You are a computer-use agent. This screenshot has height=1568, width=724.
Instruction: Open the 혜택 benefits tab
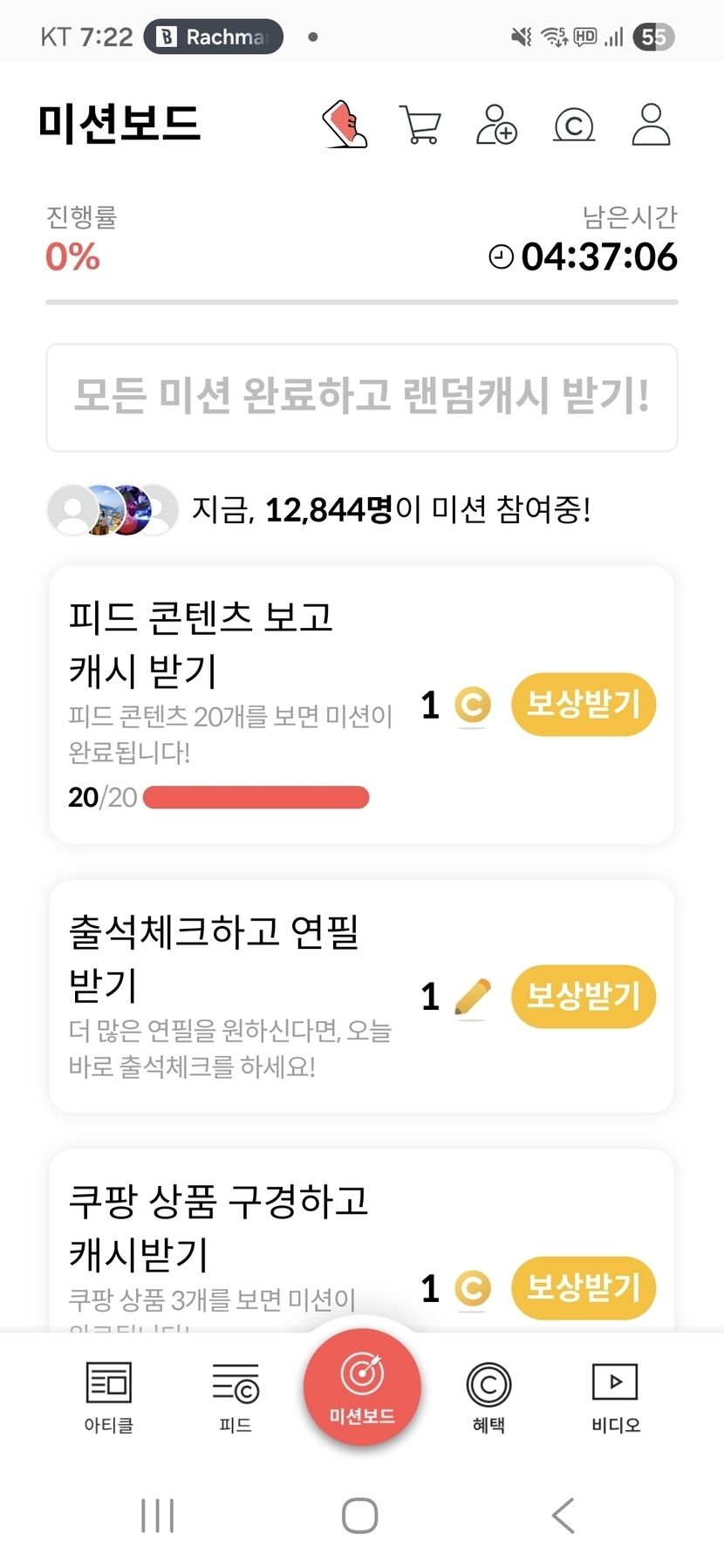pos(488,1396)
